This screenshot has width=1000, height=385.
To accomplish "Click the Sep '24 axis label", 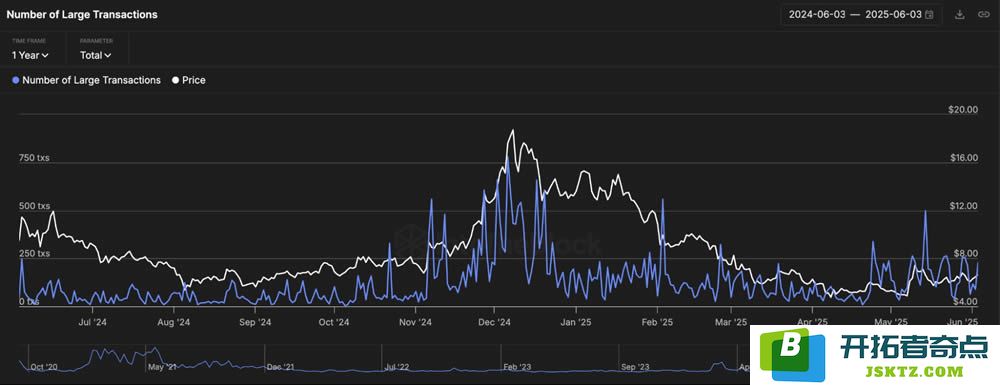I will (255, 323).
